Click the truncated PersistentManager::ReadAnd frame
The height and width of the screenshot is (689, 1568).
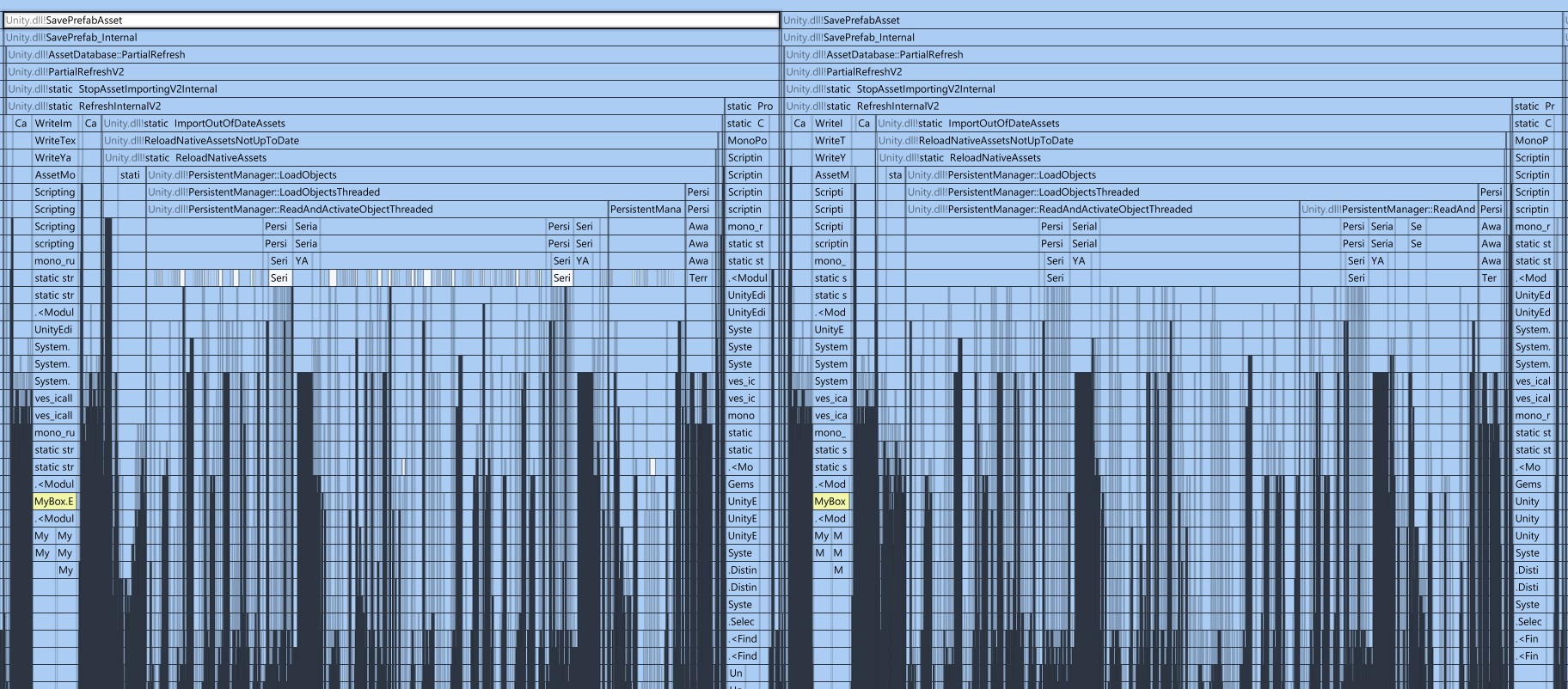[x=1387, y=210]
